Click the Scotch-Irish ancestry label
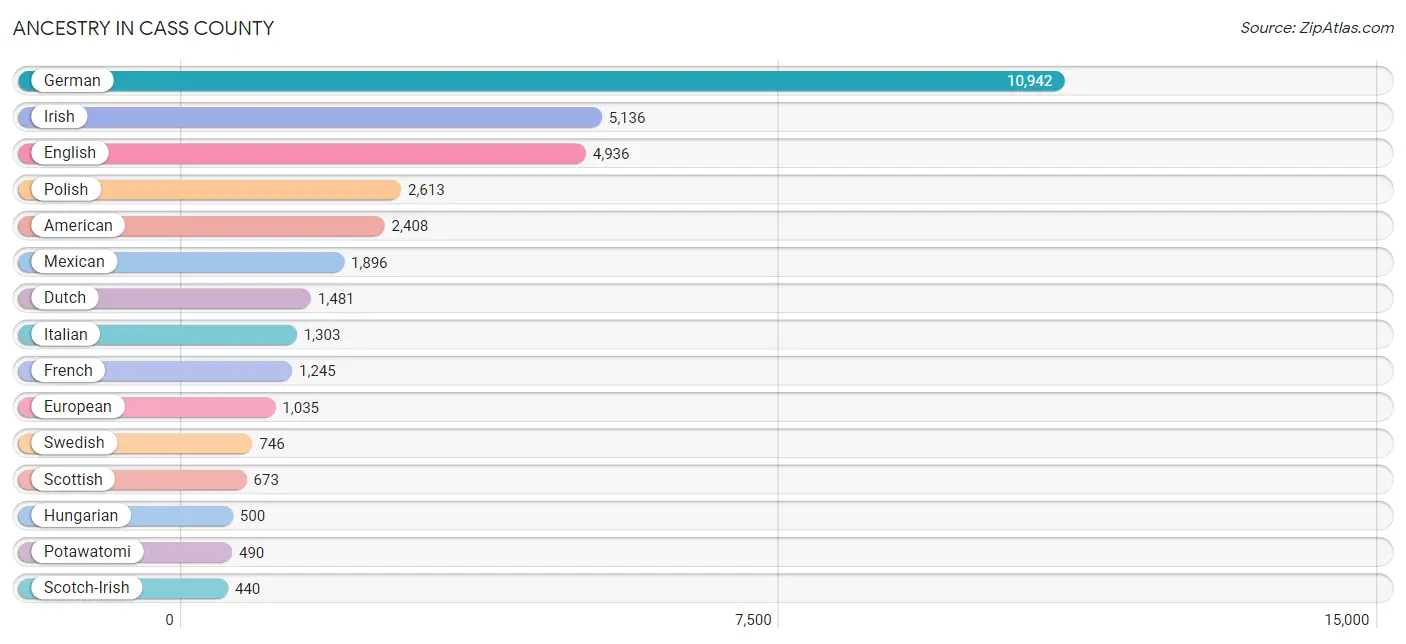1406x644 pixels. (x=87, y=587)
